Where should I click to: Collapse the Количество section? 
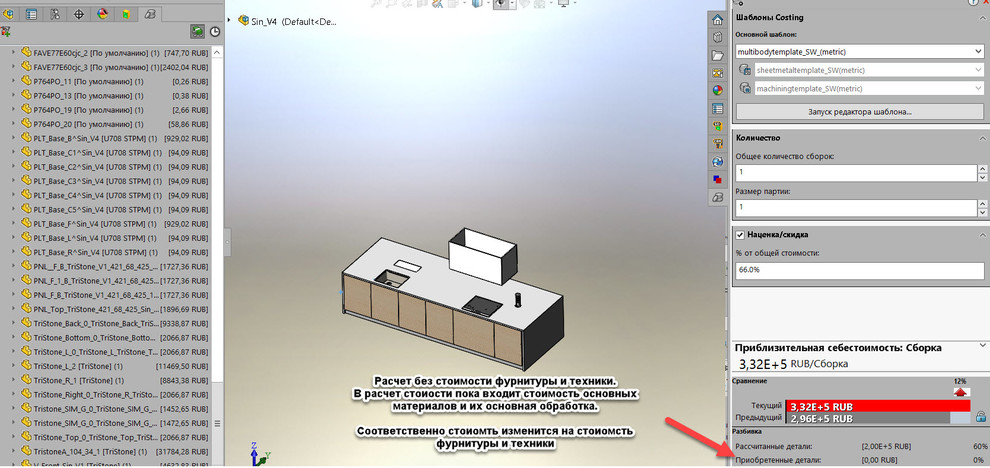(977, 138)
